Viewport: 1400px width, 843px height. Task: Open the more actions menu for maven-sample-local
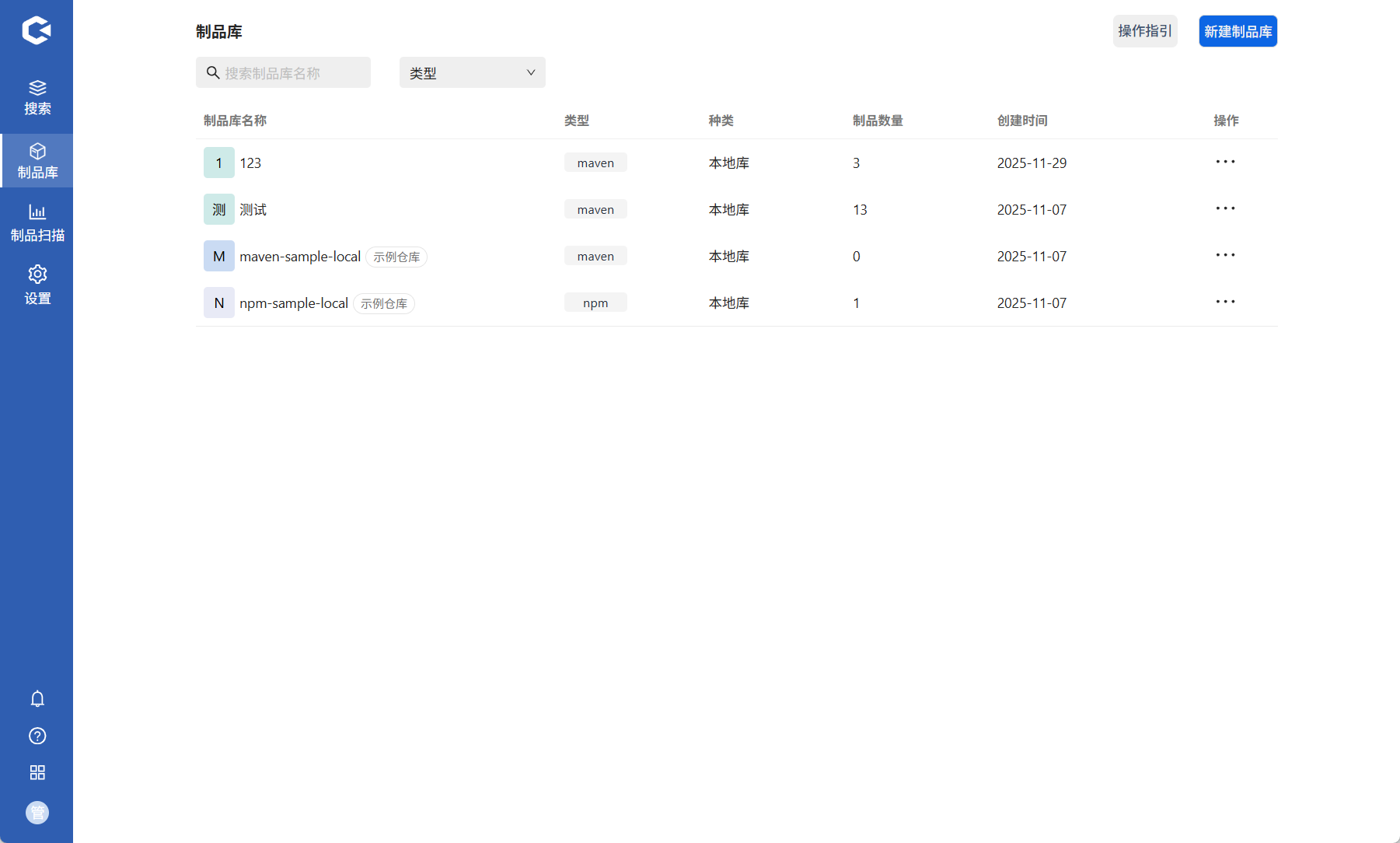pos(1225,255)
